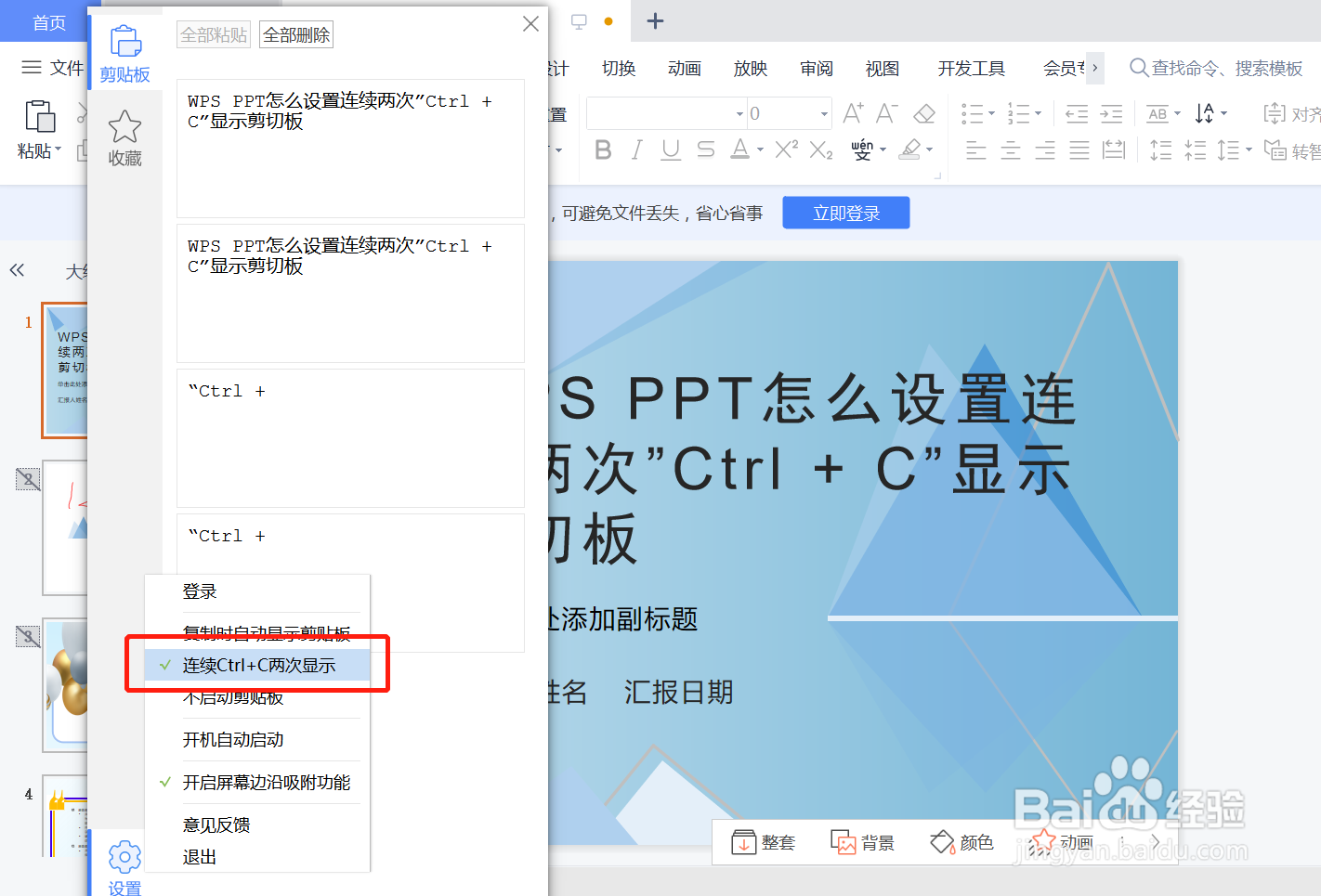The height and width of the screenshot is (896, 1321).
Task: Open the 动画 animation ribbon tab
Action: (x=685, y=68)
